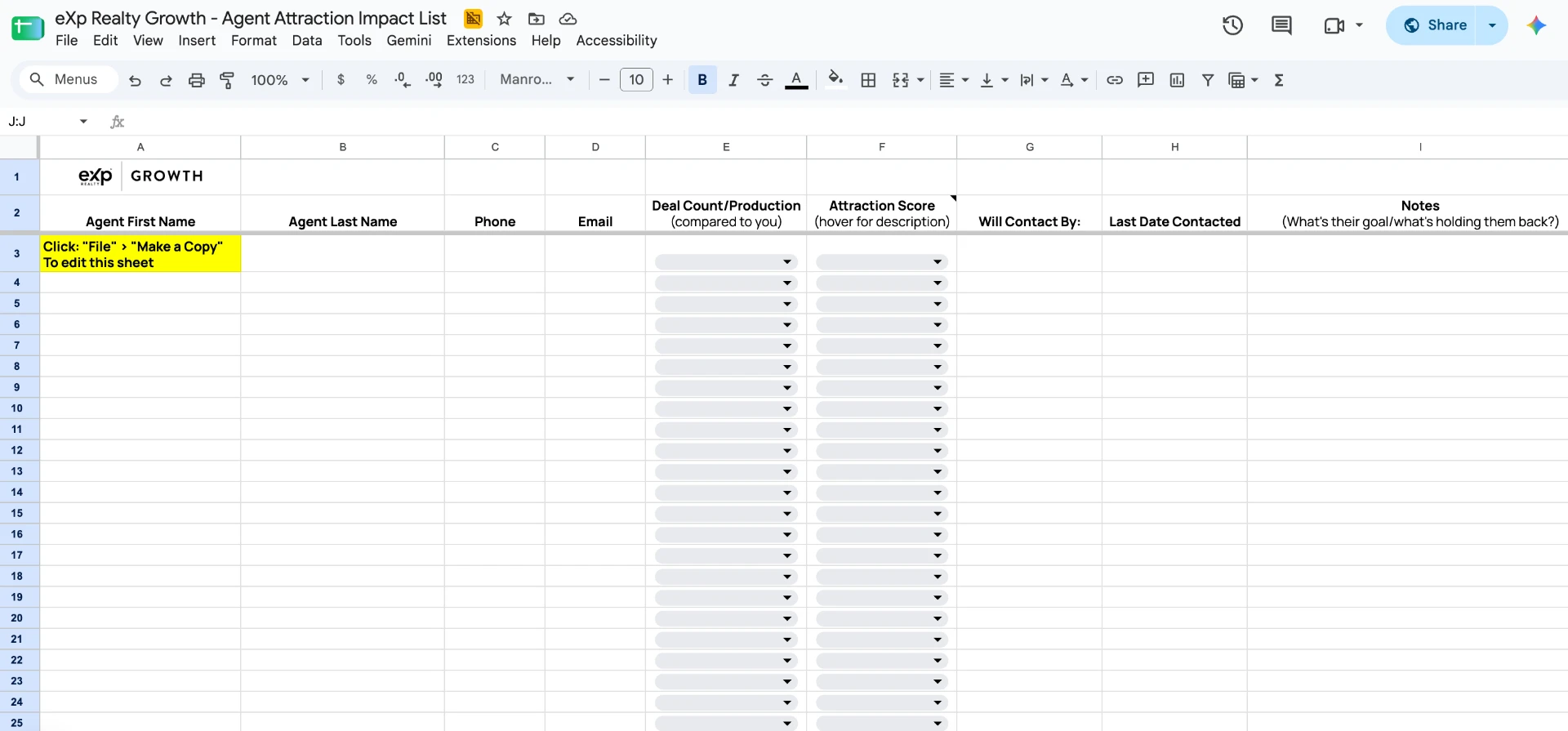Print the spreadsheet using printer icon
Image resolution: width=1568 pixels, height=731 pixels.
(197, 80)
